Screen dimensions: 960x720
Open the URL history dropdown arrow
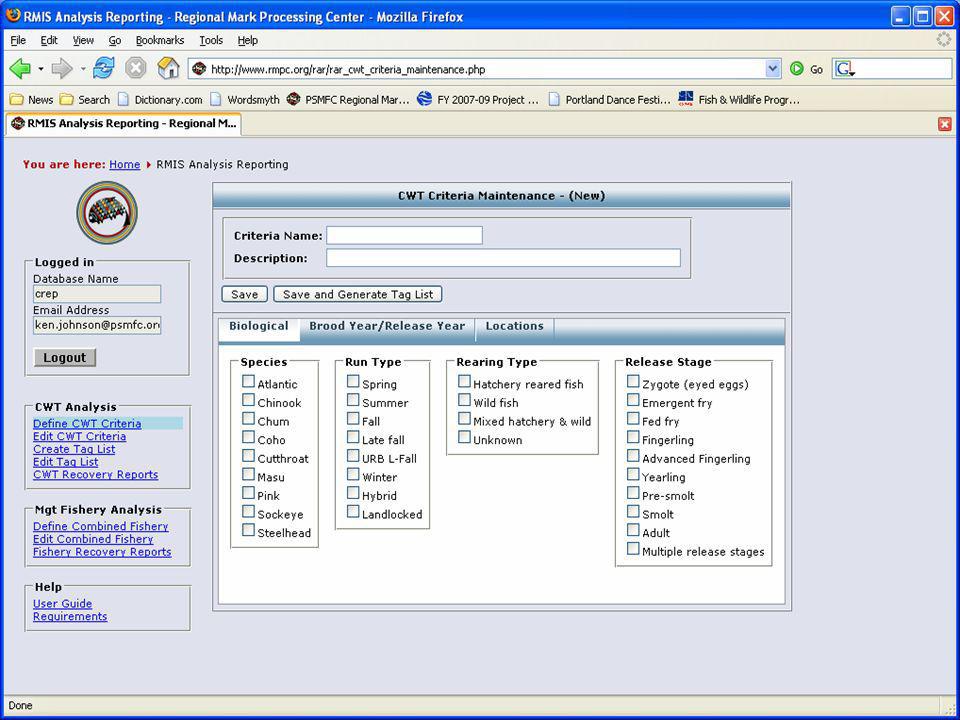pos(773,69)
